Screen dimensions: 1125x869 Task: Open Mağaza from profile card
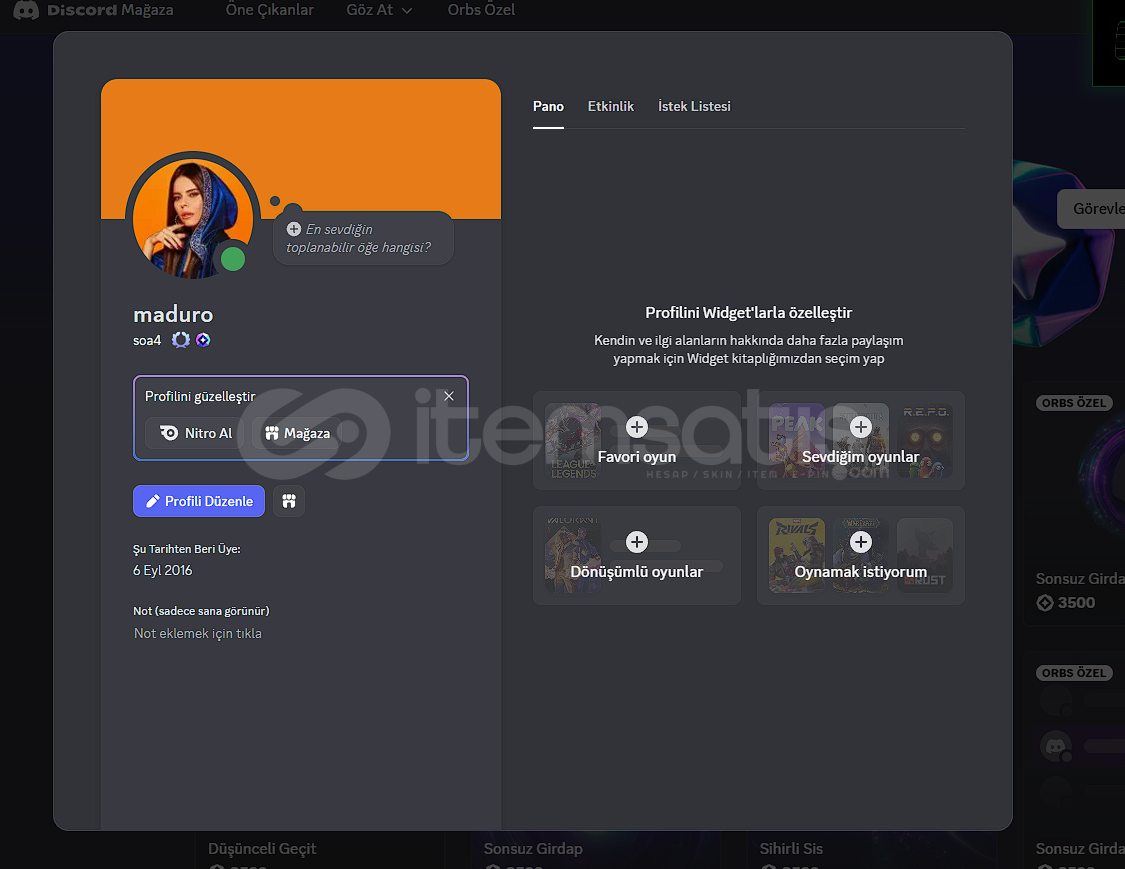point(298,433)
